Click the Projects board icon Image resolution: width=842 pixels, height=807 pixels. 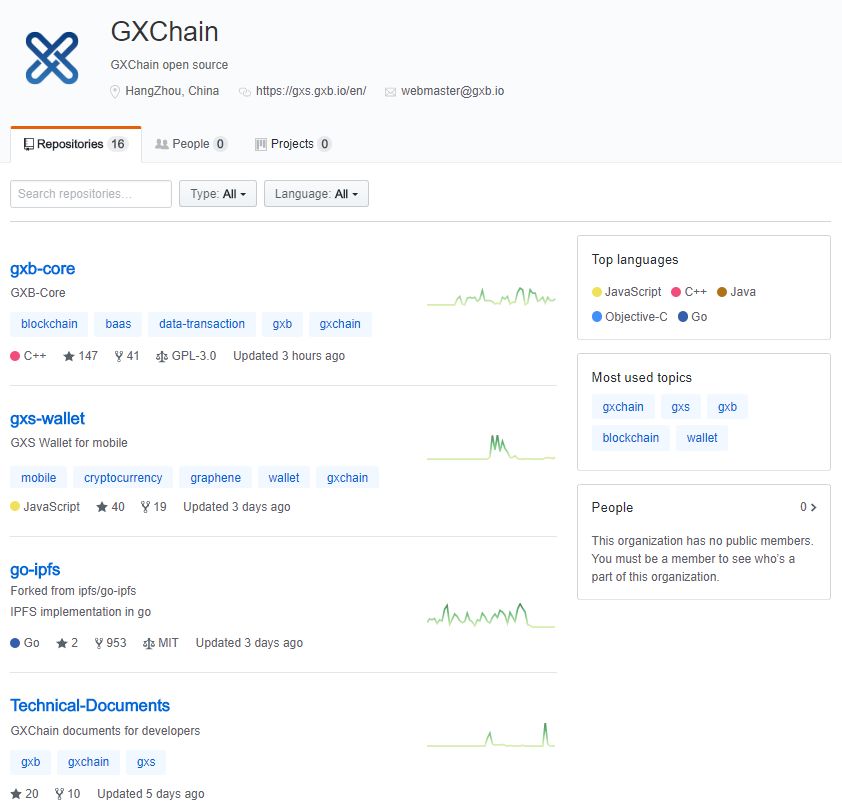click(260, 144)
